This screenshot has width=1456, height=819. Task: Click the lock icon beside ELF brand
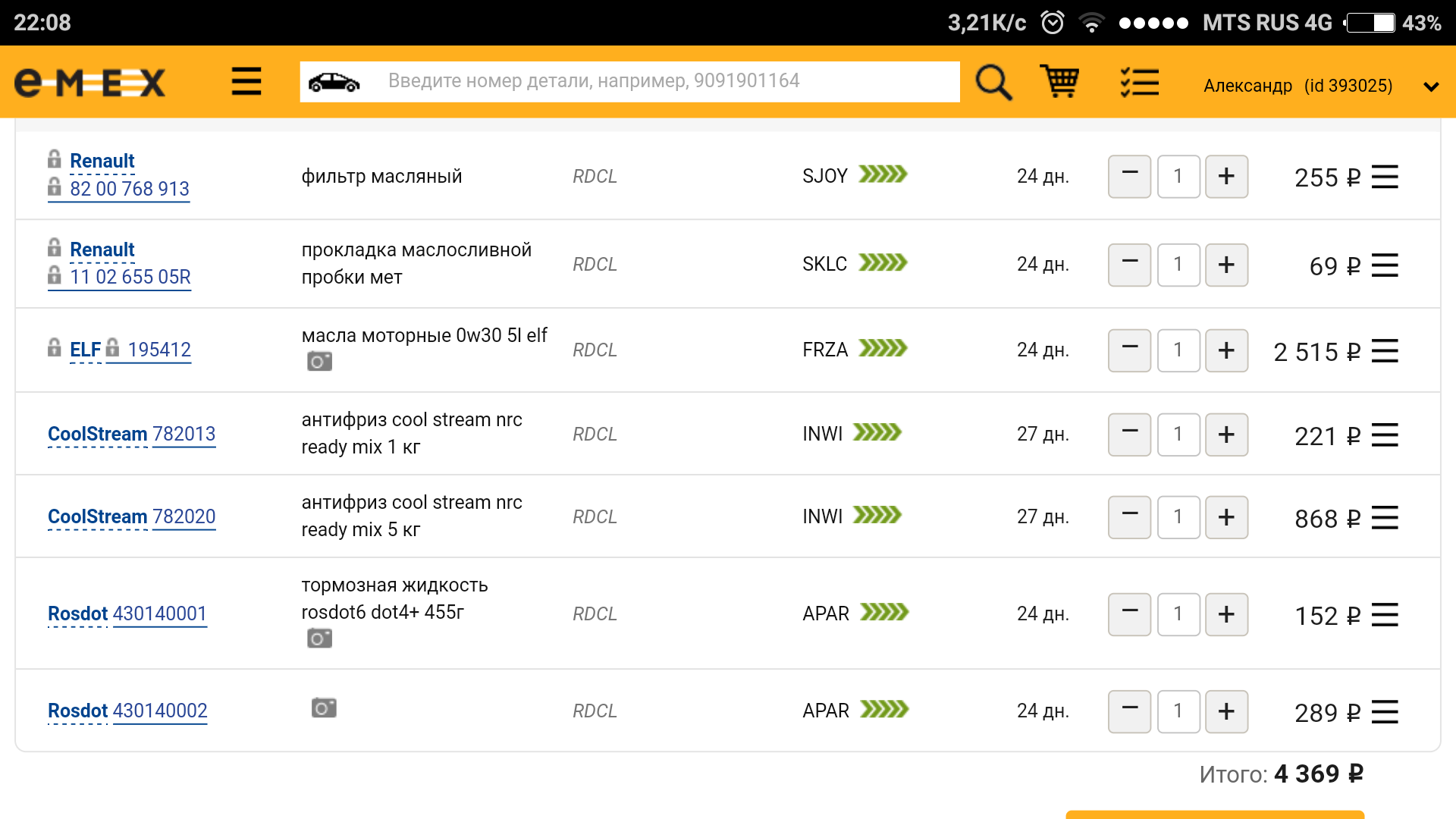point(55,347)
